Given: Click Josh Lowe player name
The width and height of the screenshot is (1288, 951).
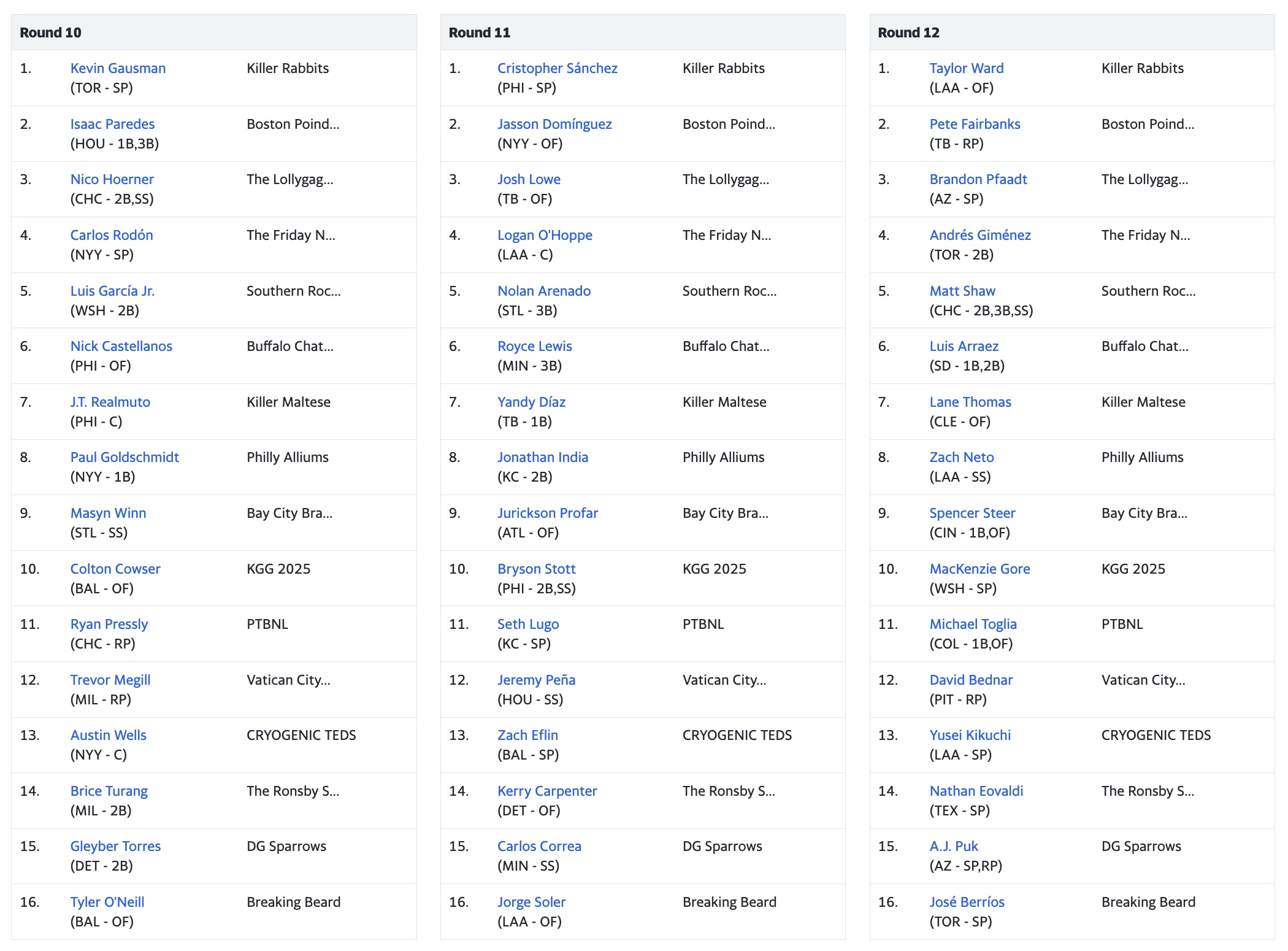Looking at the screenshot, I should click(x=529, y=179).
